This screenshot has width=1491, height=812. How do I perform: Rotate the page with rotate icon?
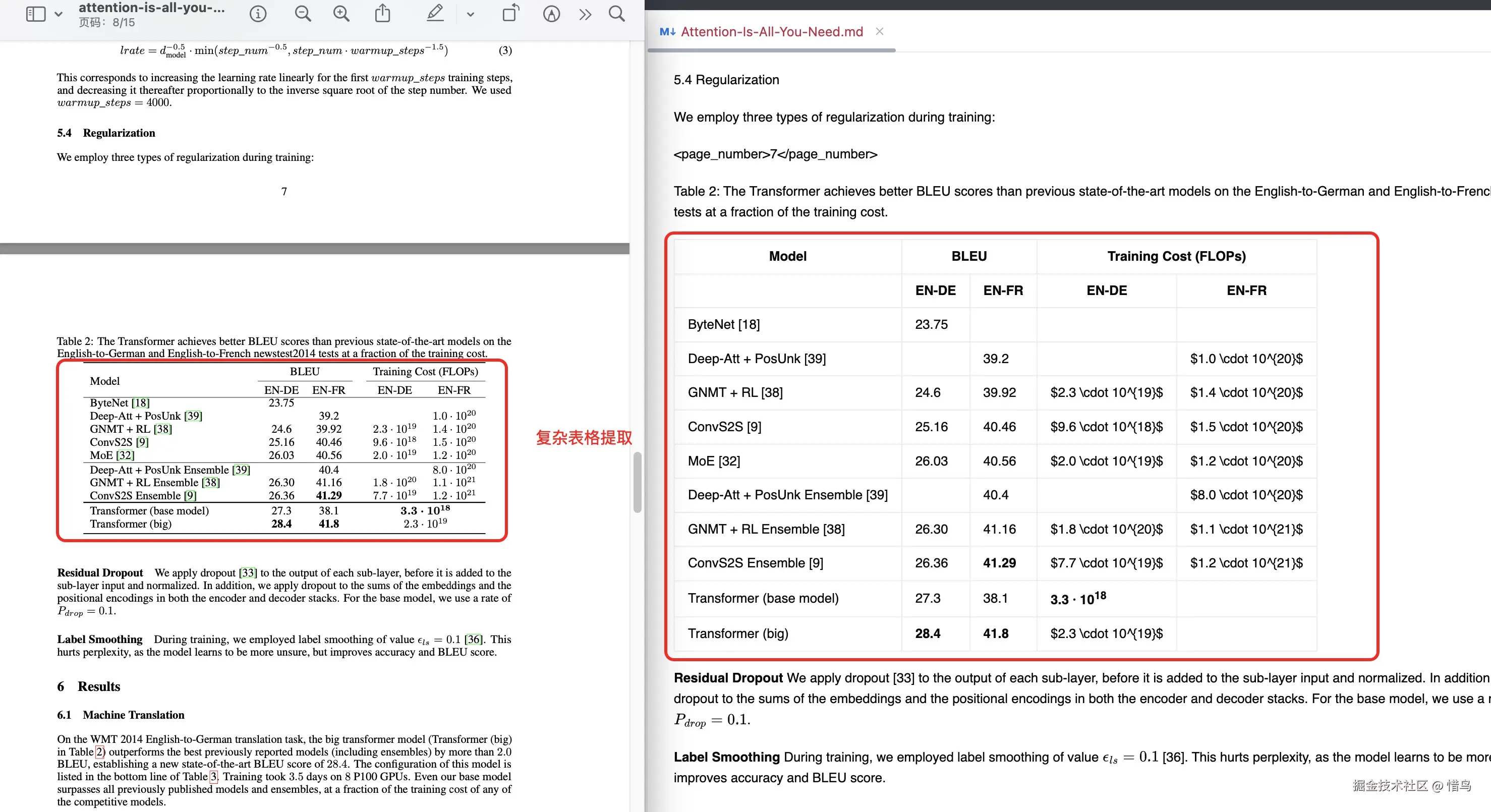pos(510,14)
